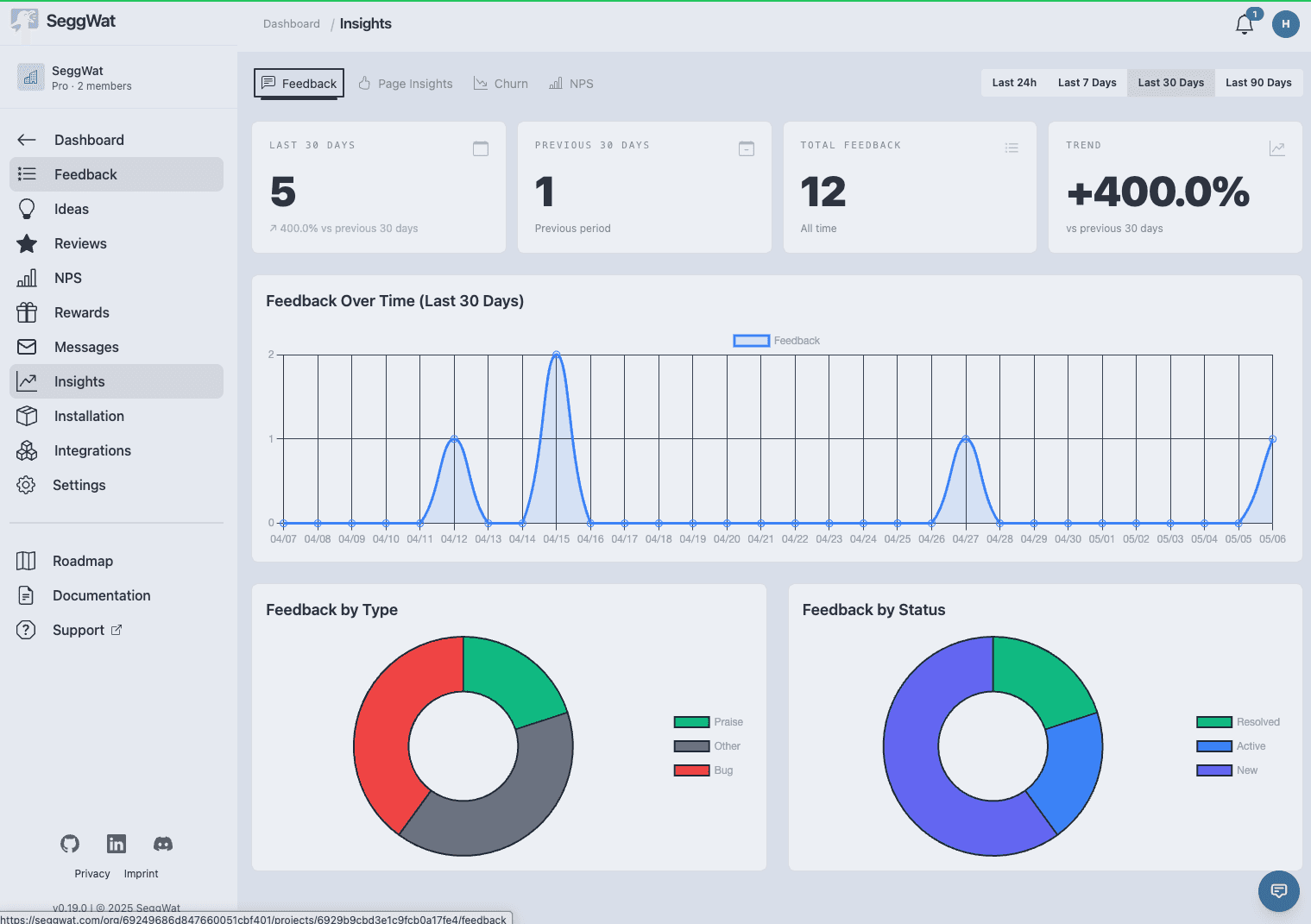
Task: Click the '12' total feedback value
Action: (x=823, y=192)
